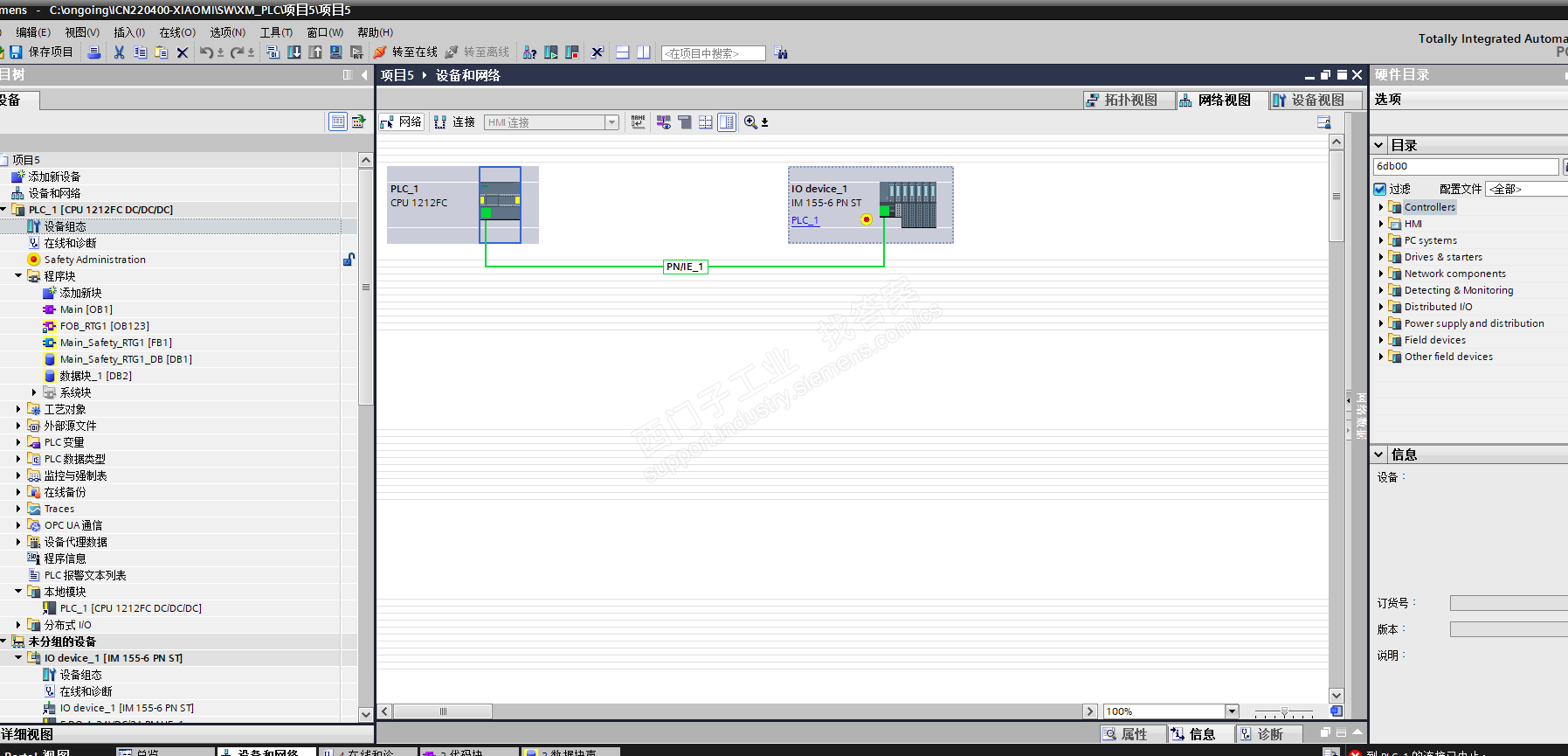
Task: Click the Stop CPU icon
Action: click(572, 52)
